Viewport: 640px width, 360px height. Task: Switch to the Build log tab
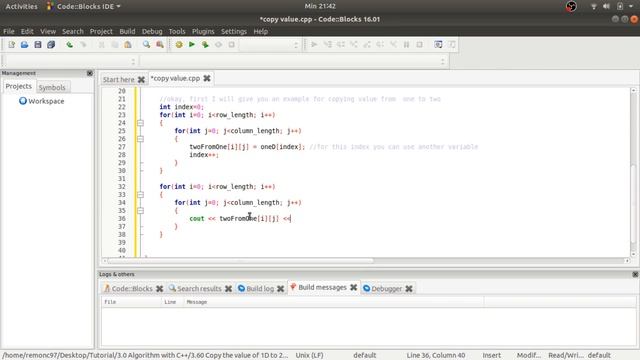(x=260, y=289)
